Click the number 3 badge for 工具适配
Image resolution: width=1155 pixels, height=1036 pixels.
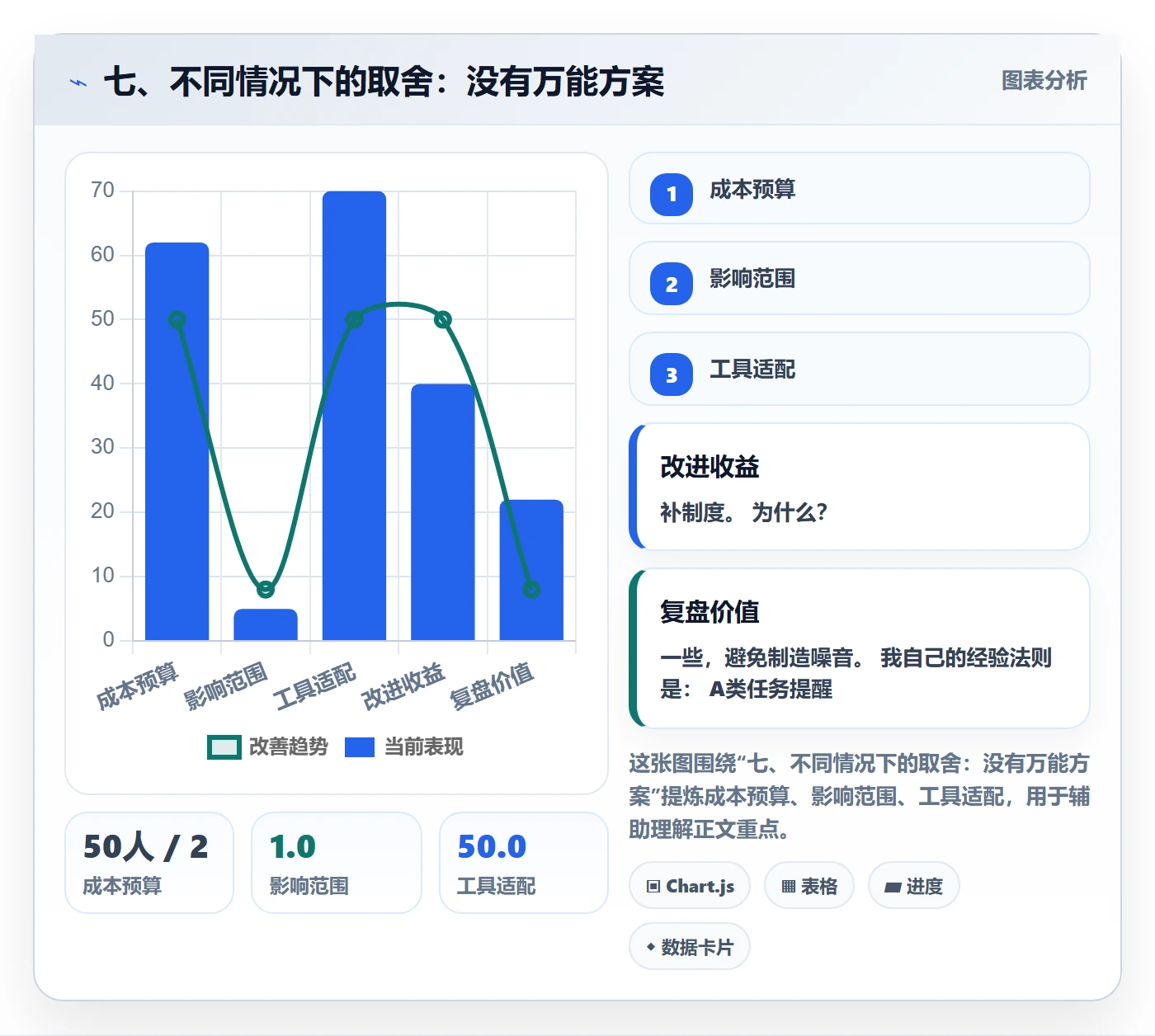(672, 374)
